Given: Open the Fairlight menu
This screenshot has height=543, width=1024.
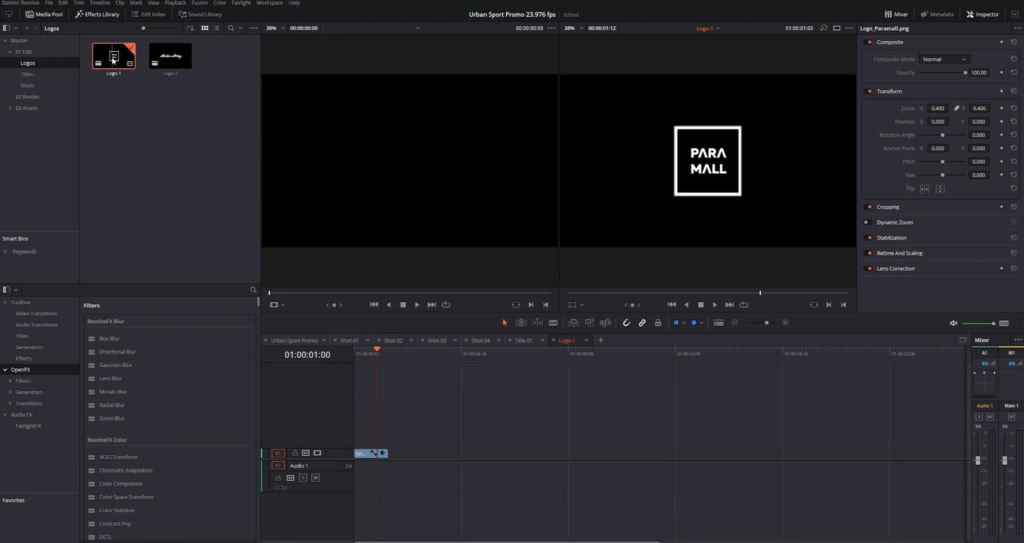Looking at the screenshot, I should pyautogui.click(x=241, y=3).
